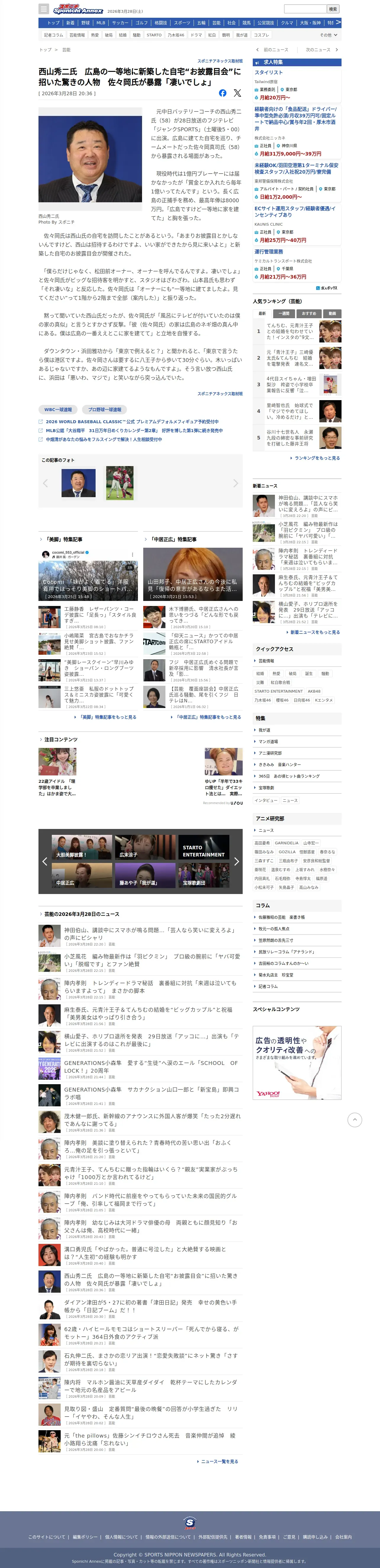The width and height of the screenshot is (380, 1568).
Task: Open the Yahoo advertising quality banner
Action: [297, 1063]
